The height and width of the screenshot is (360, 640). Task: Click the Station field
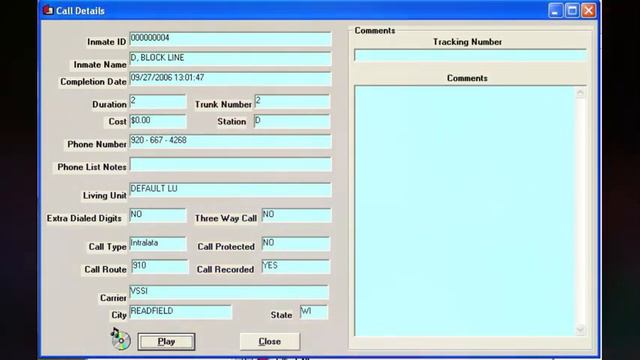point(292,122)
